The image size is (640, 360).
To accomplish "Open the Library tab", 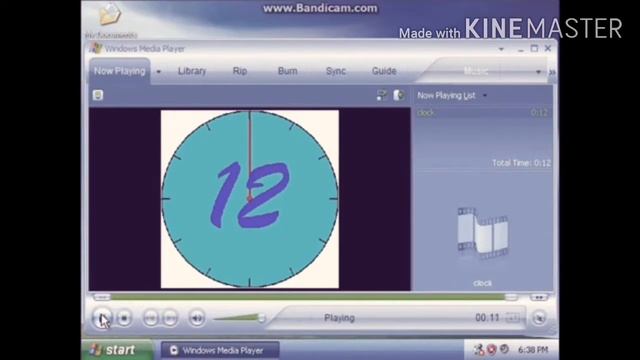I will click(192, 71).
